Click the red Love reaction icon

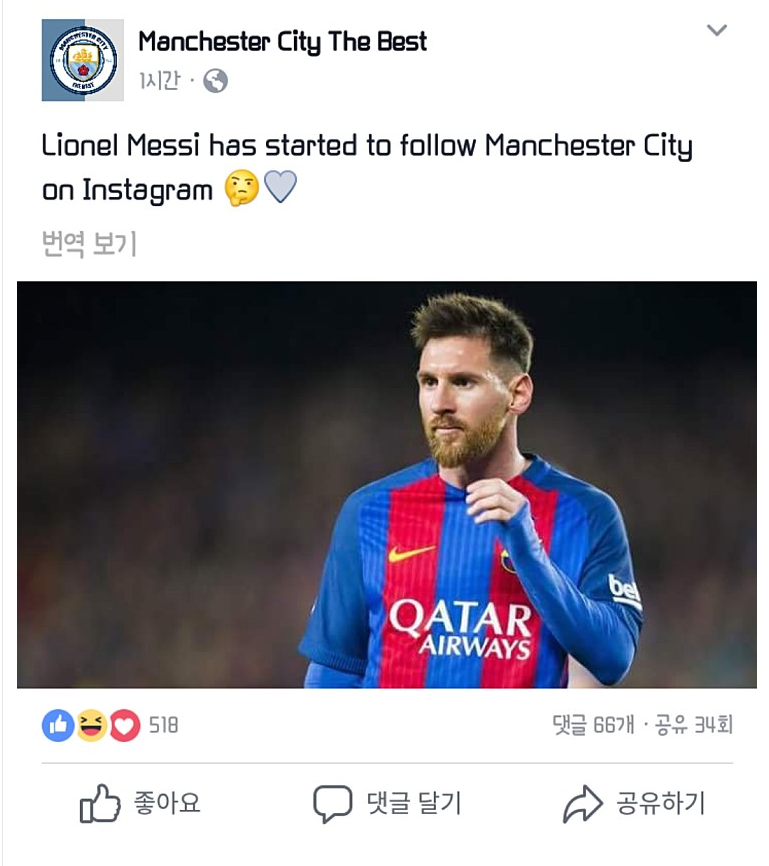125,725
